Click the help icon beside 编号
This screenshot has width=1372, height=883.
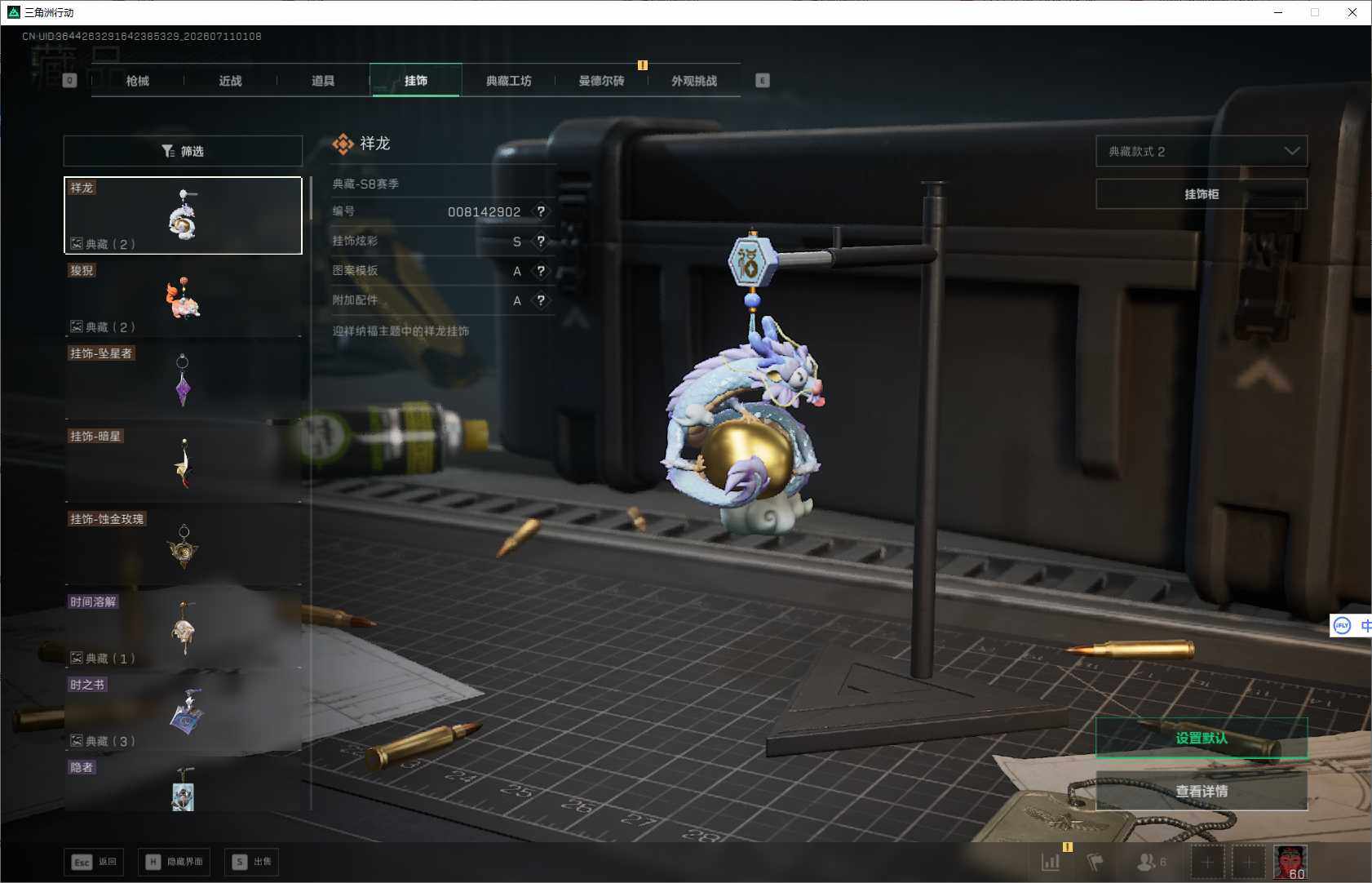pos(541,211)
